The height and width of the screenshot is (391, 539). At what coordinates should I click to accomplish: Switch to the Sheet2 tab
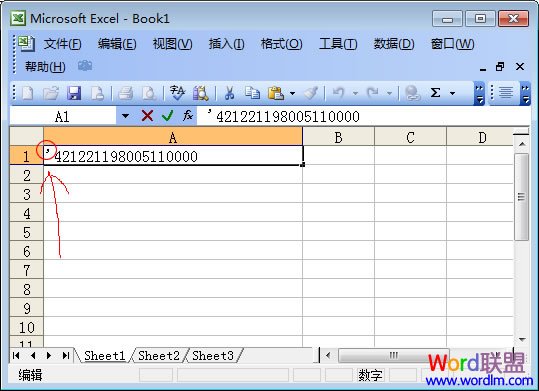point(158,356)
